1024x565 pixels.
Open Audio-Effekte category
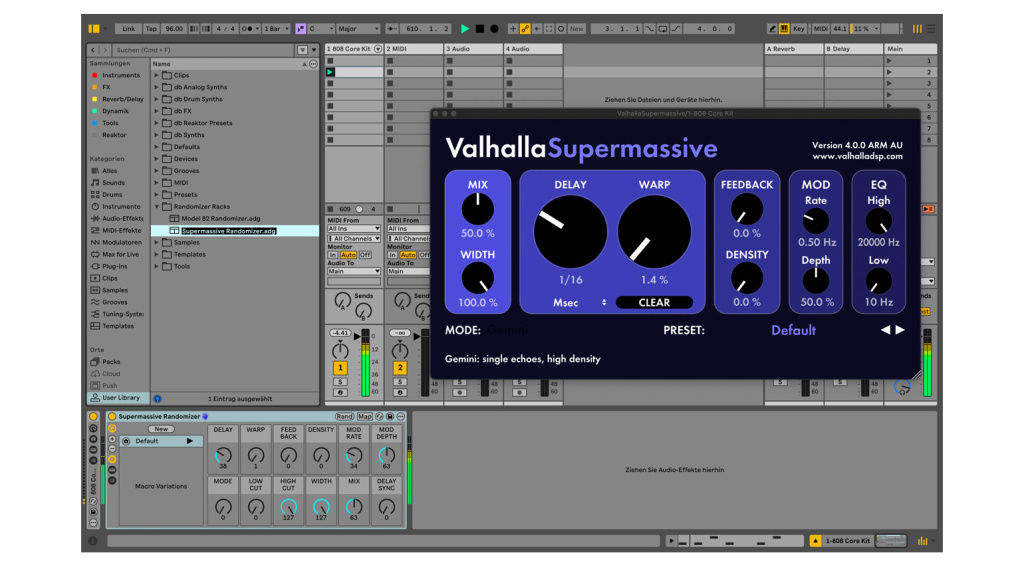[121, 219]
